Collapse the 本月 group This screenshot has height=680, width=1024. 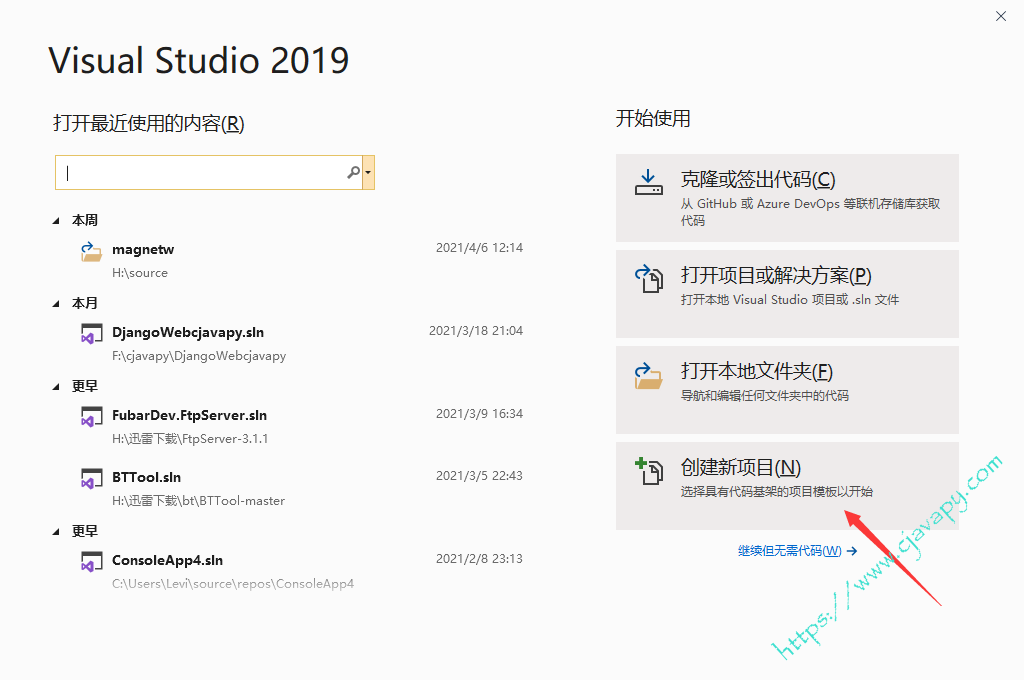pos(56,304)
